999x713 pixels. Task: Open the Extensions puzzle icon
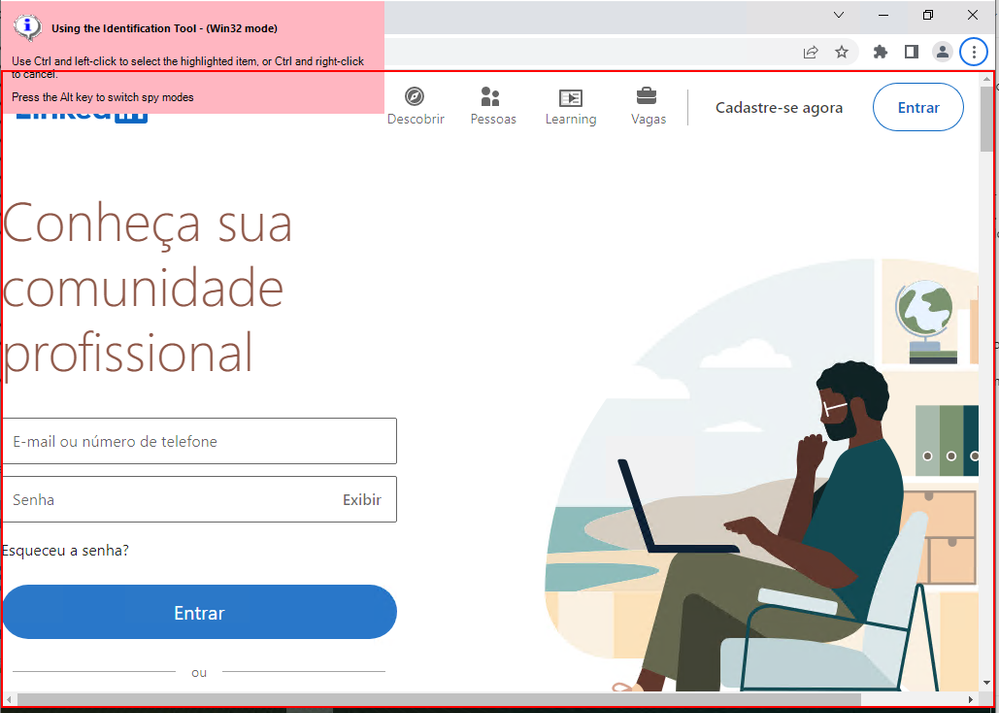click(880, 52)
